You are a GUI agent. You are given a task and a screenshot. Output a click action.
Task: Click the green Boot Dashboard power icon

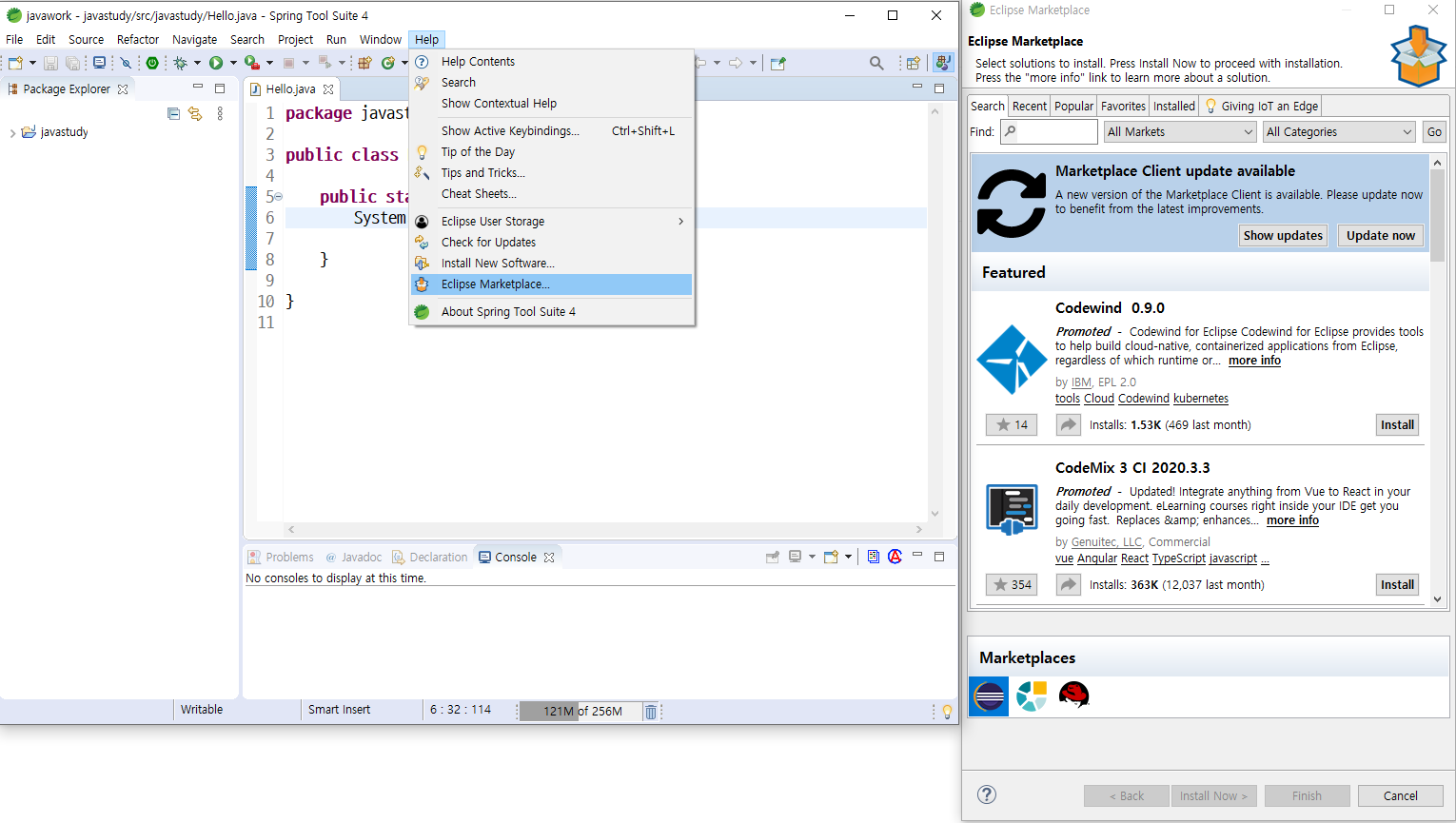[152, 63]
